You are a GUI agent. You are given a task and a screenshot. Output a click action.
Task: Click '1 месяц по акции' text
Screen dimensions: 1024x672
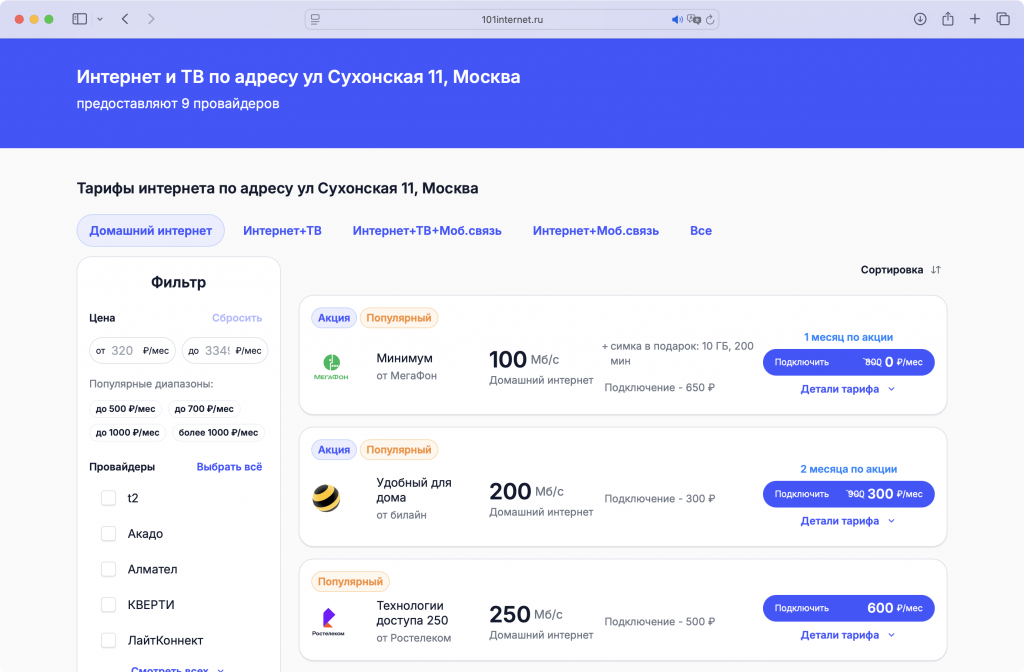848,337
